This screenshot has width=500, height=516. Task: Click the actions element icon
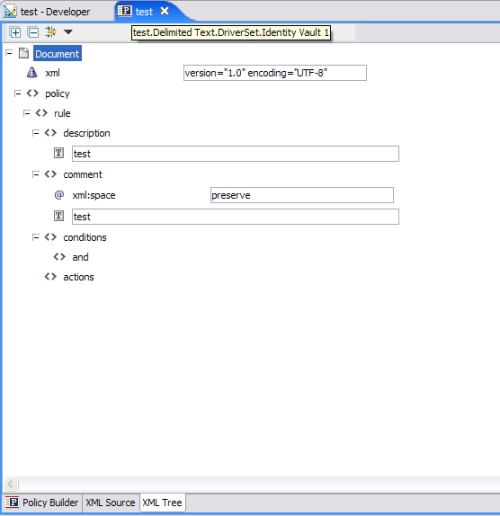(x=51, y=276)
